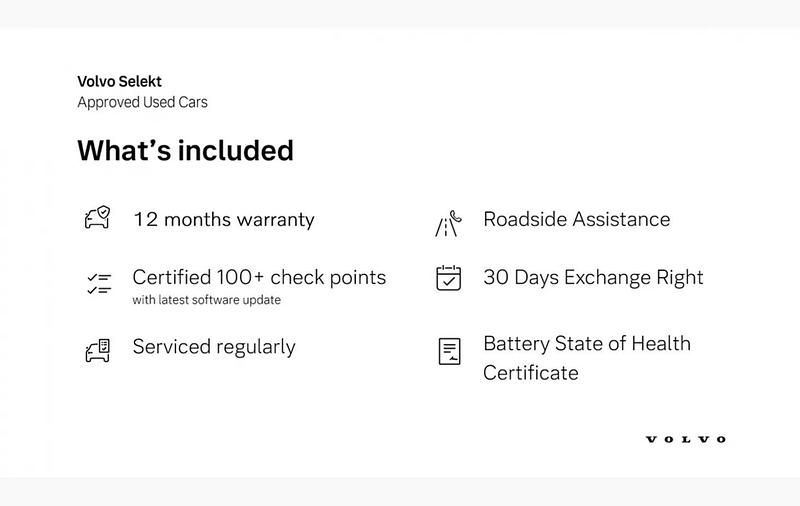The image size is (800, 506).
Task: Click the serviced car document icon
Action: (x=97, y=349)
